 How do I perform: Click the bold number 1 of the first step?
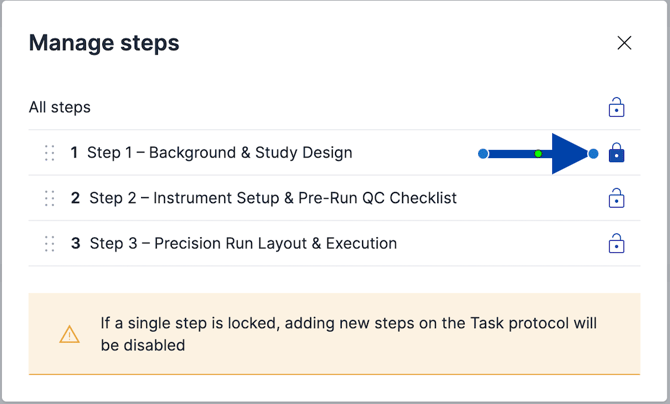(x=74, y=153)
